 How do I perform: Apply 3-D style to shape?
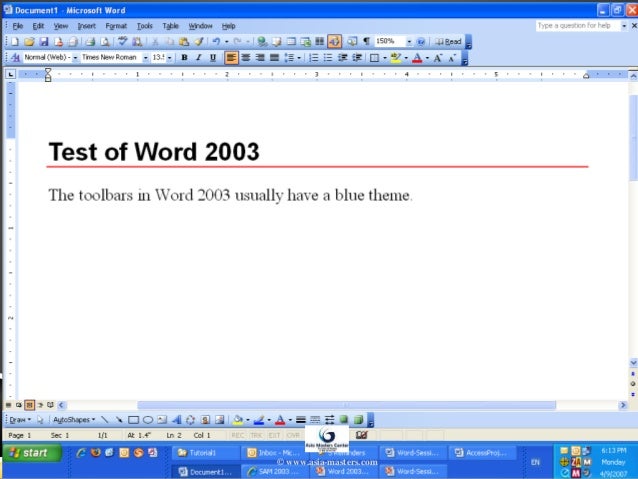pos(358,420)
